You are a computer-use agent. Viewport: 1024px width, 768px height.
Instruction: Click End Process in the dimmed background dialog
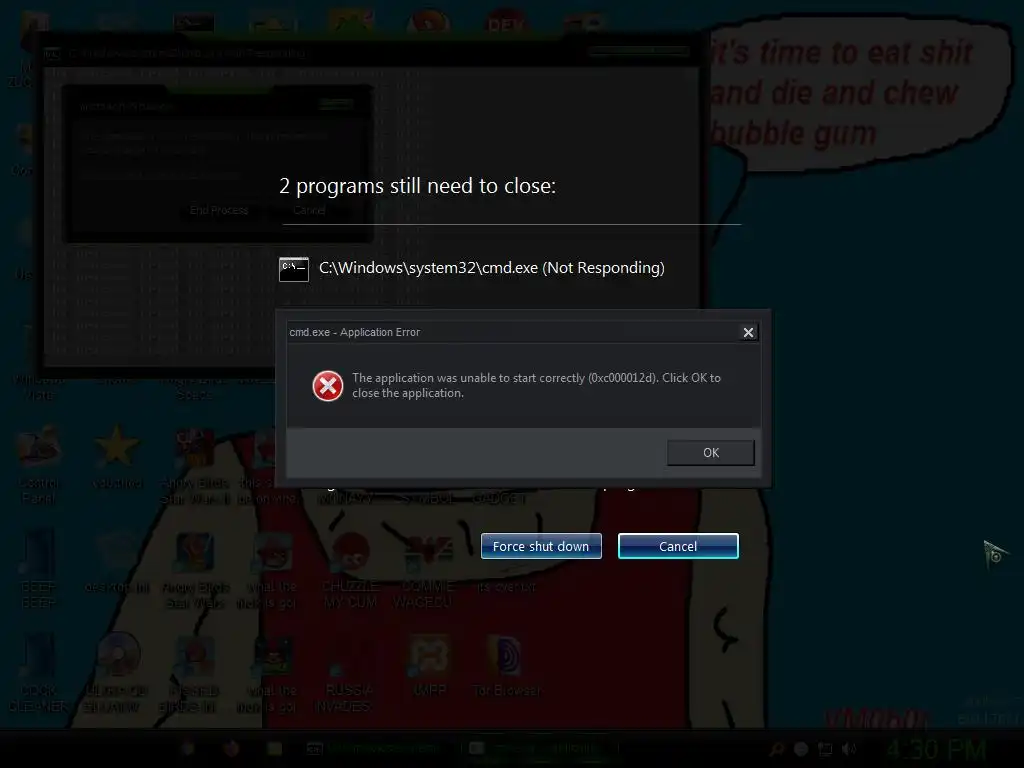[219, 210]
